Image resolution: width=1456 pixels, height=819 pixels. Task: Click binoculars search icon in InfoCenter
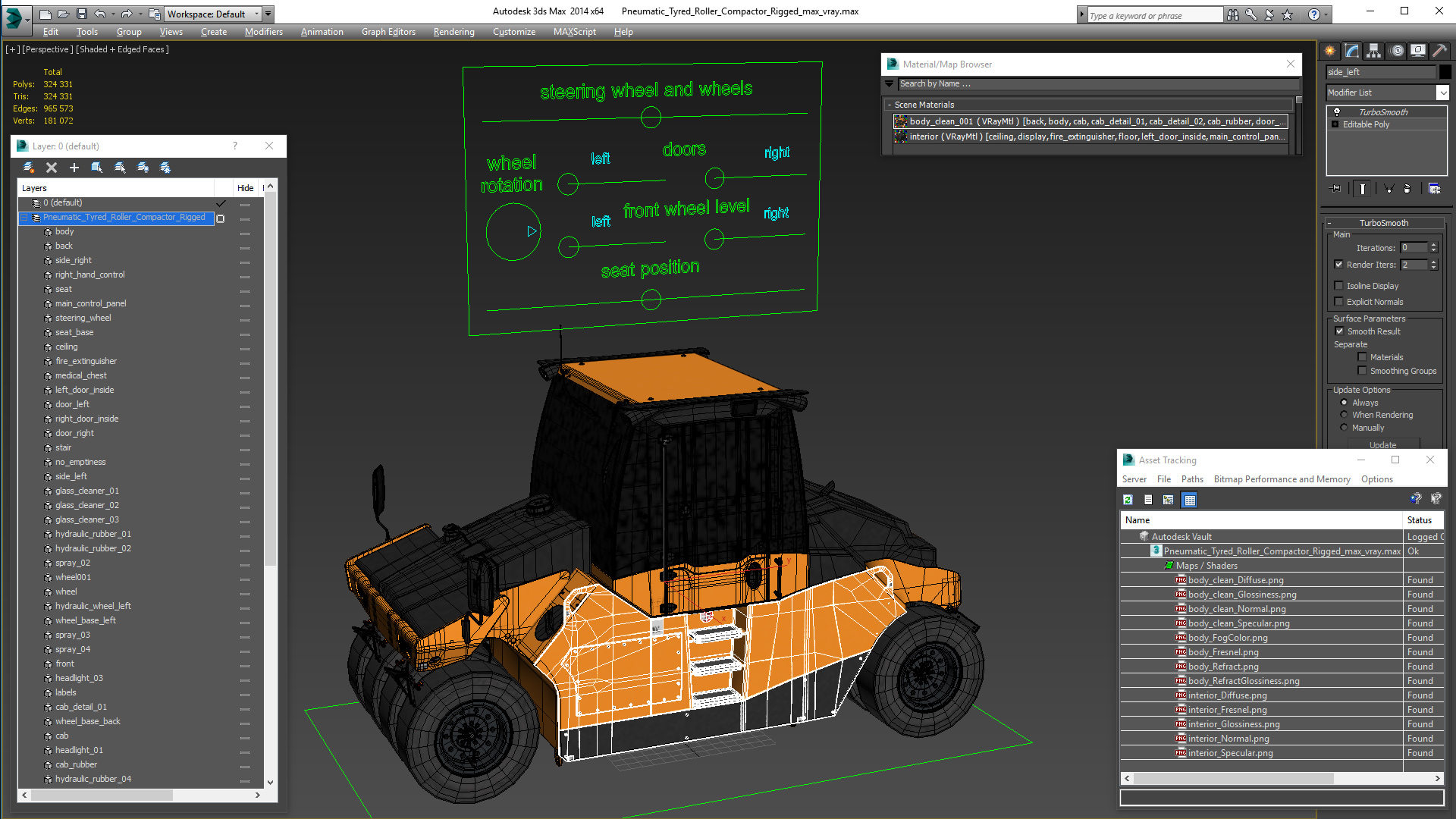[1233, 14]
